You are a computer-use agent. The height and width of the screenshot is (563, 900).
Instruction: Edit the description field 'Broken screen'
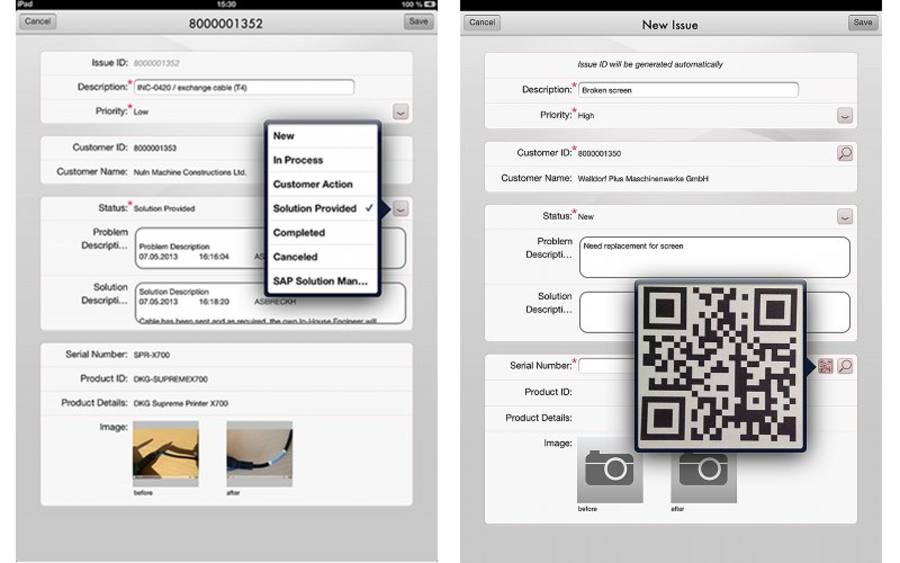(688, 90)
